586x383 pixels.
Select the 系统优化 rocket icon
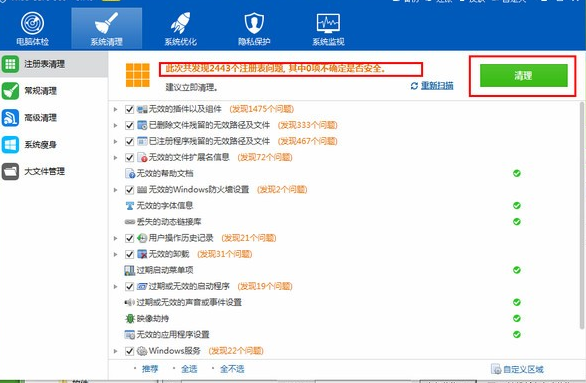coord(181,23)
